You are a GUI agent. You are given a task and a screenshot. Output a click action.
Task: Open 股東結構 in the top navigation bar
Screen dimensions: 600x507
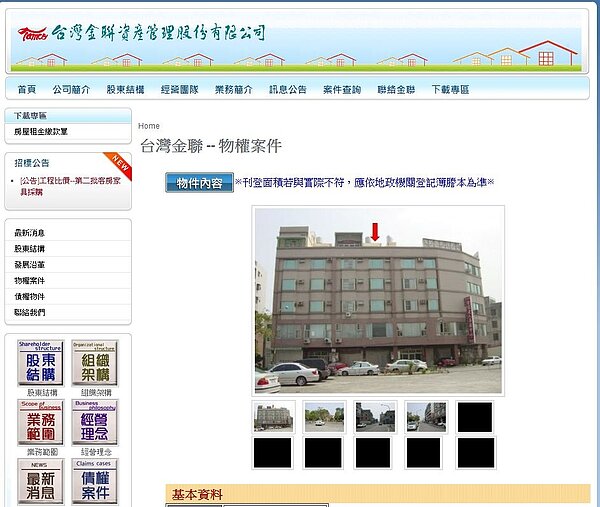click(126, 90)
